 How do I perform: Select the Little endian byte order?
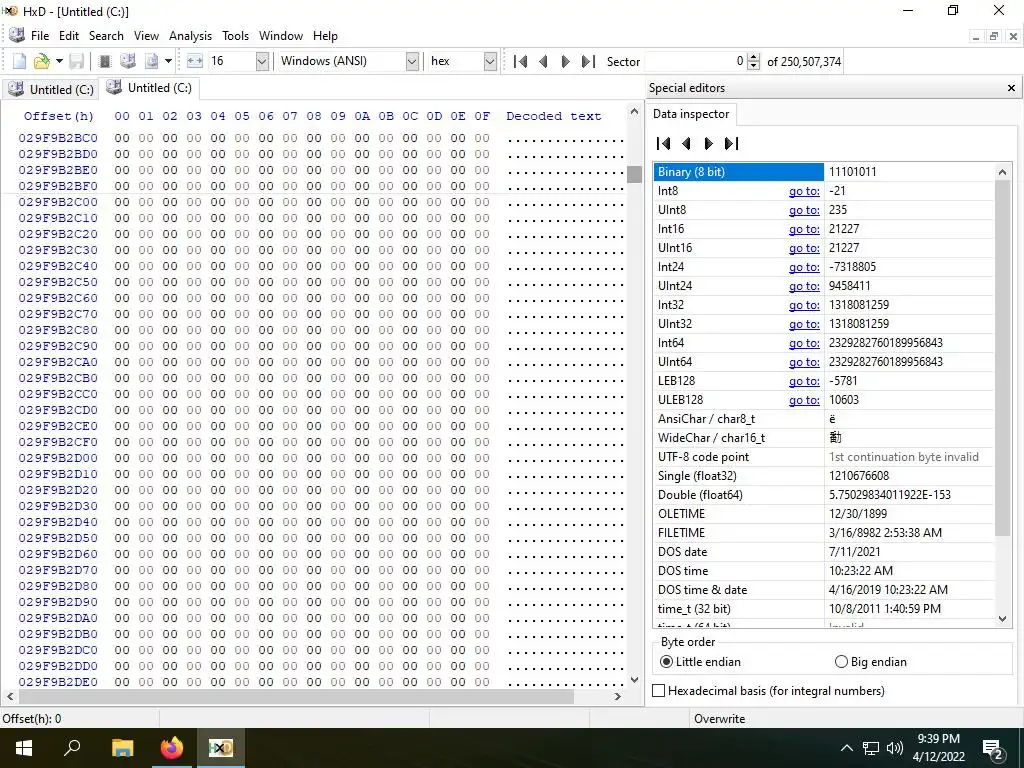[700, 662]
